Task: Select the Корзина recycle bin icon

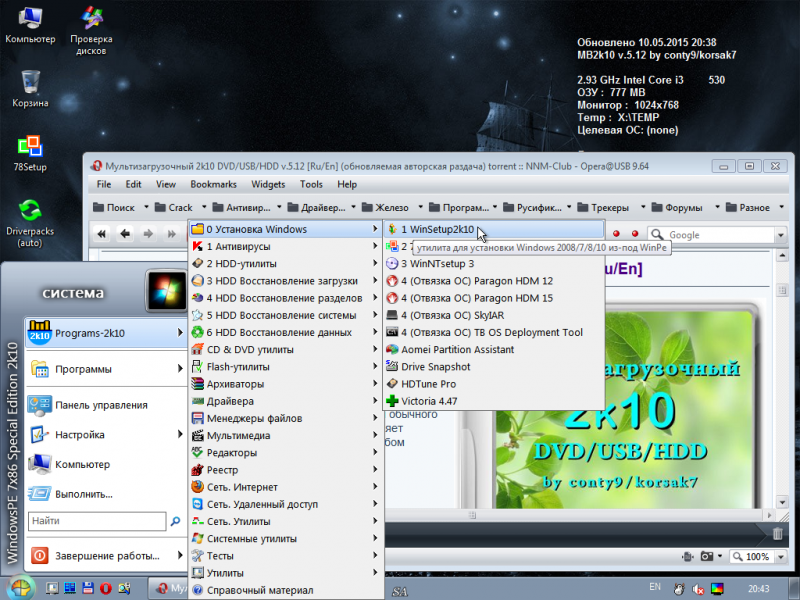Action: click(x=30, y=88)
